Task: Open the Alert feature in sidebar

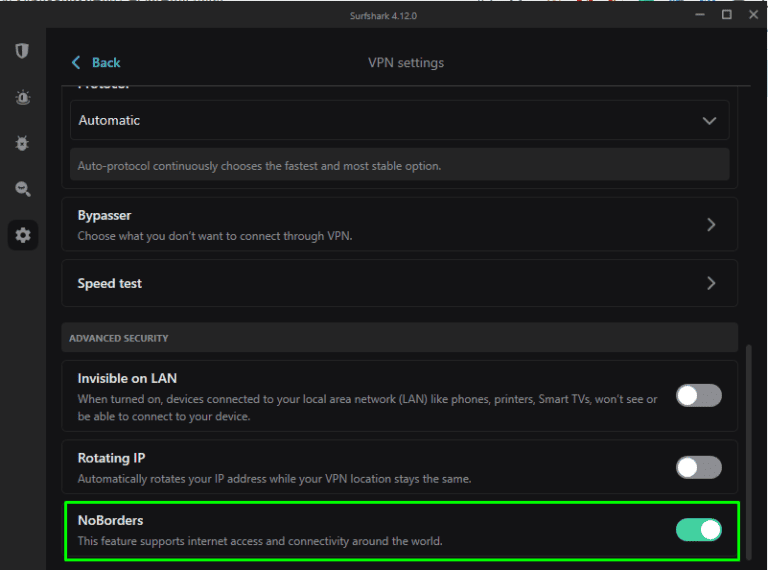Action: pos(22,97)
